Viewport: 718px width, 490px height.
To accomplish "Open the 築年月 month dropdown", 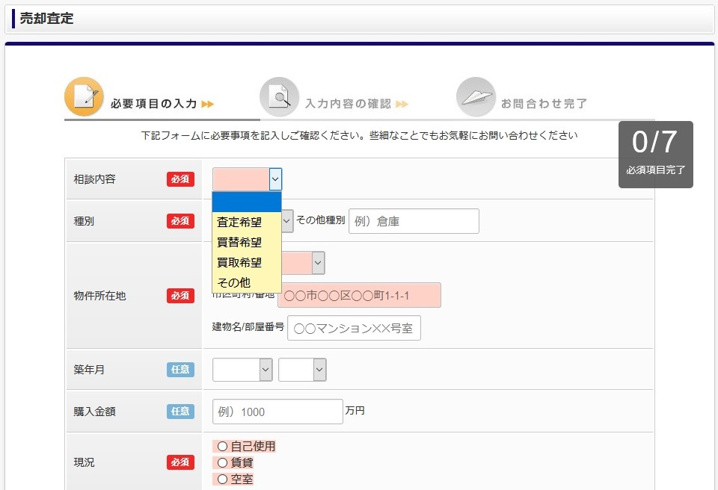I will pyautogui.click(x=302, y=370).
